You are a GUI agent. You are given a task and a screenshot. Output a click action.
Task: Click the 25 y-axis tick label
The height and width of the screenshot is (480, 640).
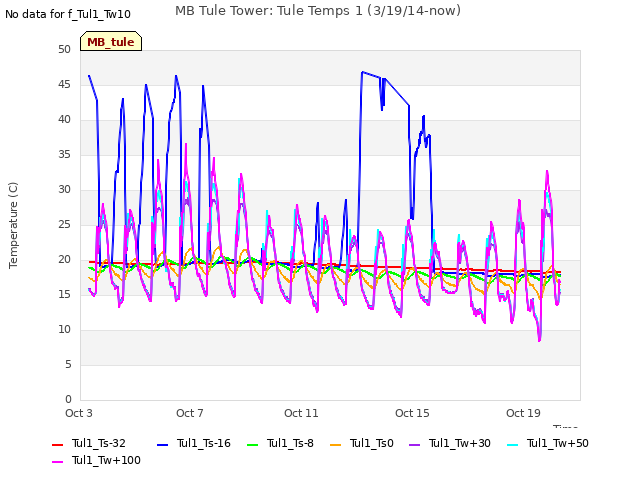[x=64, y=224]
